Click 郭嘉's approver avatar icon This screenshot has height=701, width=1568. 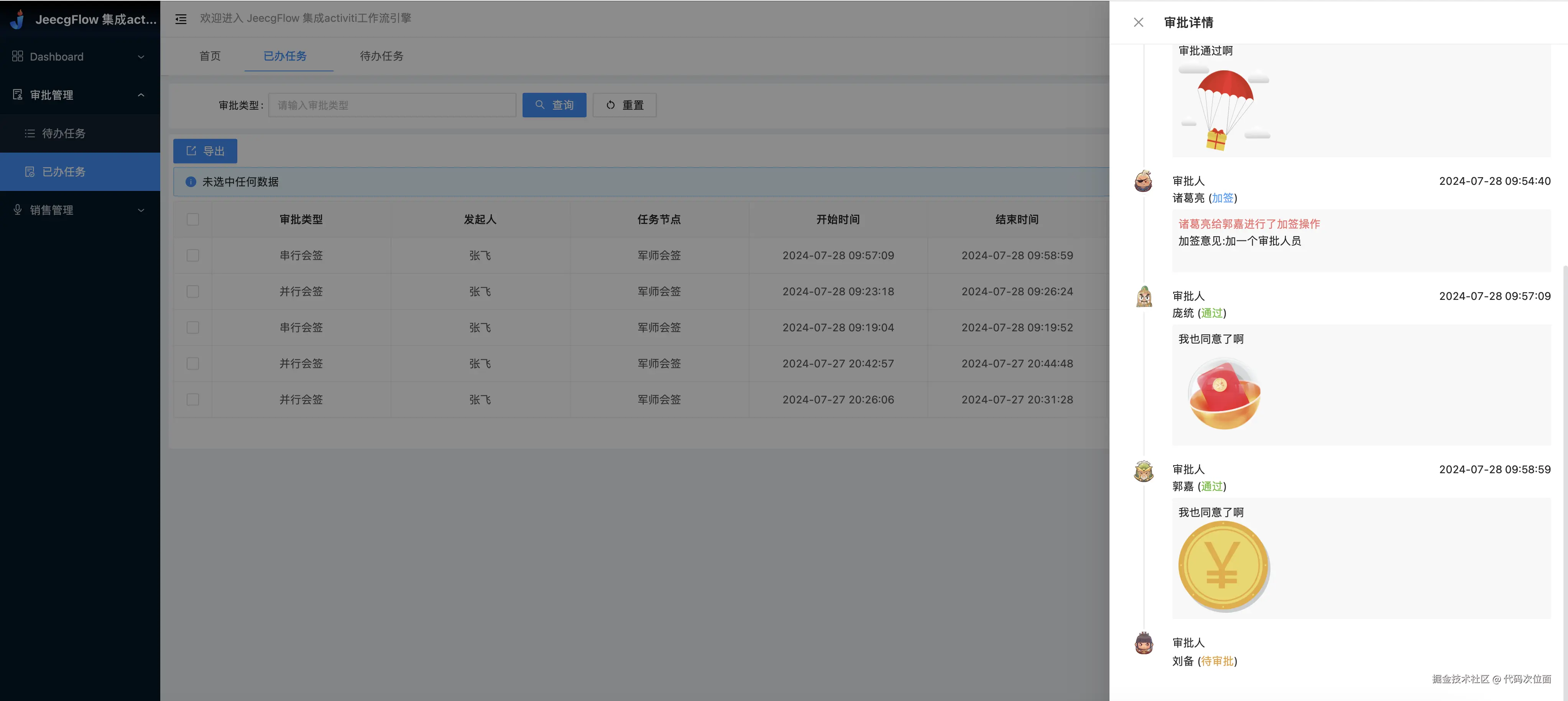(x=1144, y=471)
